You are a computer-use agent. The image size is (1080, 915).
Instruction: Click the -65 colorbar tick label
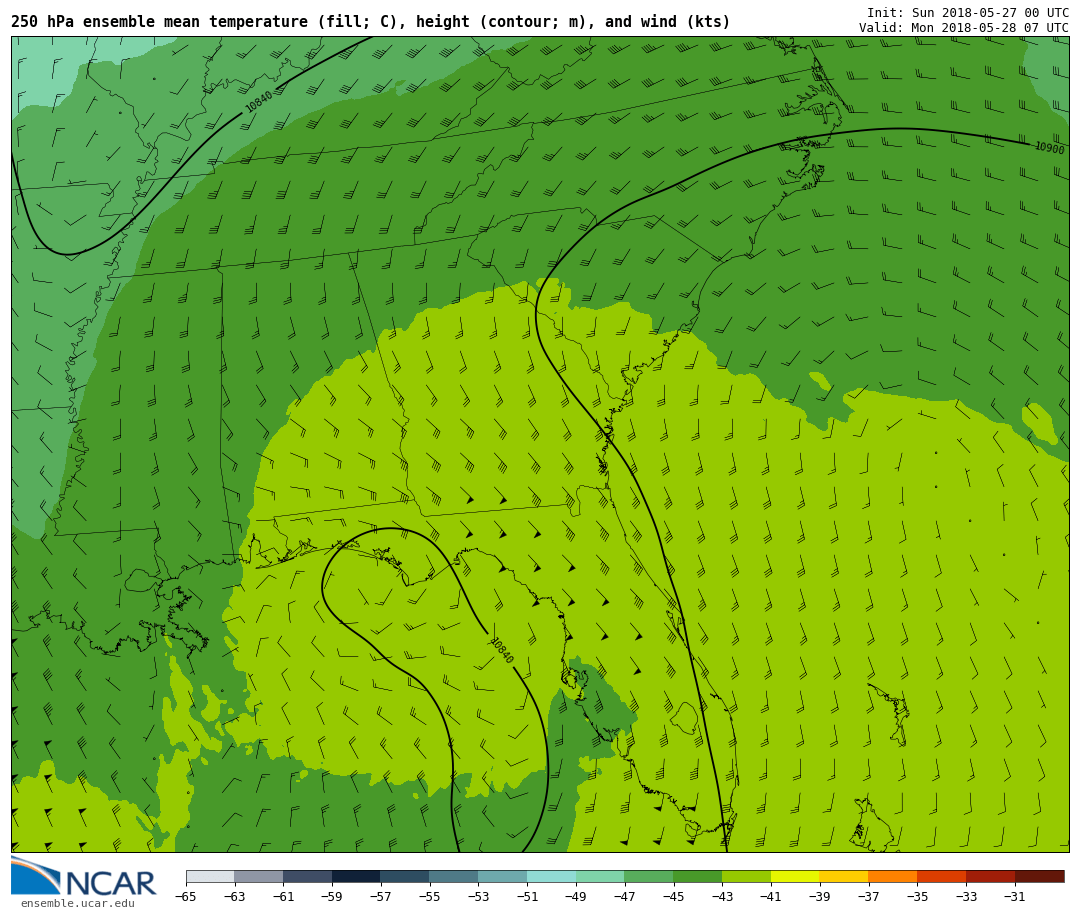(185, 896)
